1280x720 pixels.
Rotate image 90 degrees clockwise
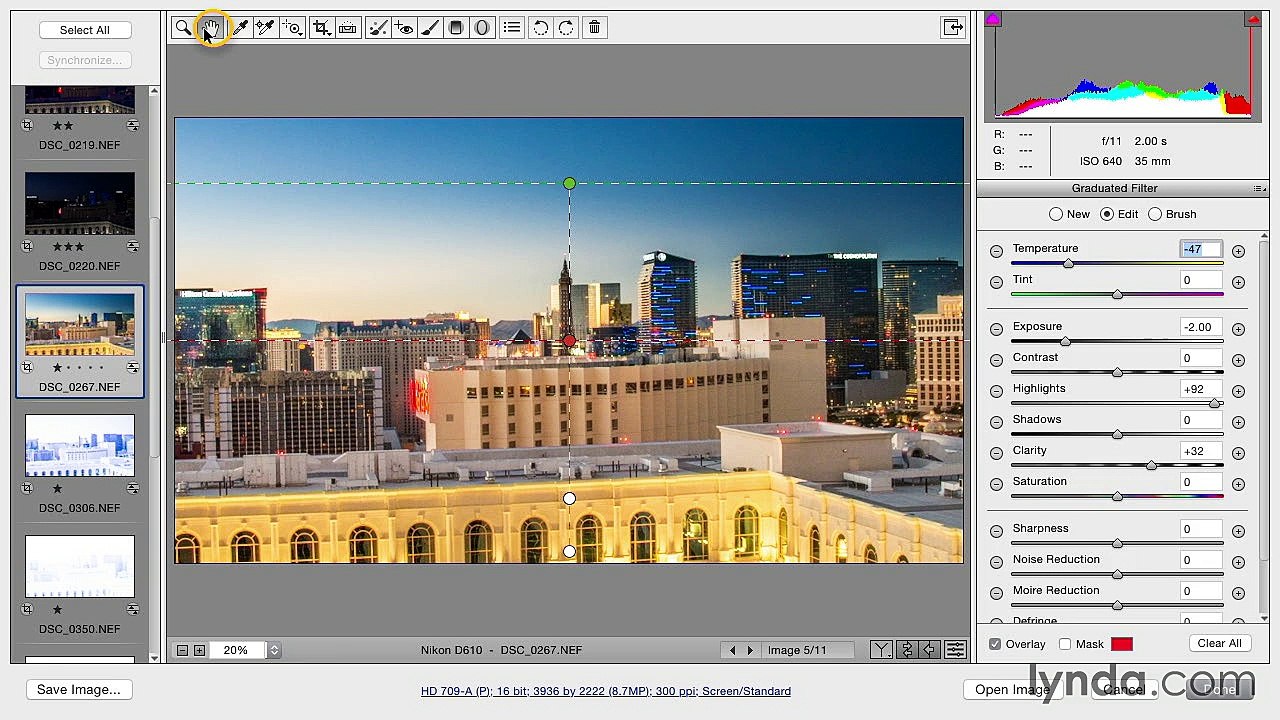point(566,28)
